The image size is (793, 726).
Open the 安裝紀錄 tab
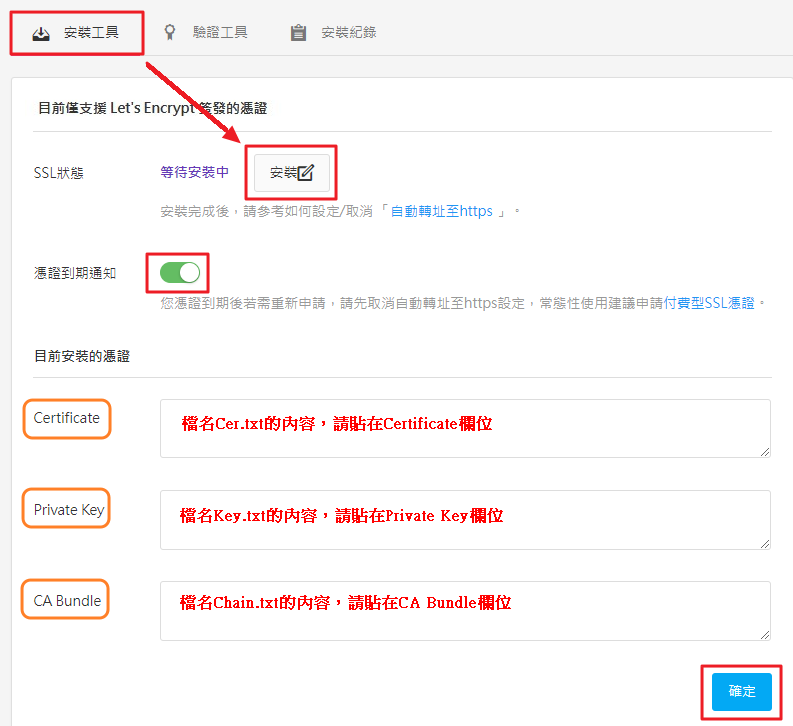348,33
